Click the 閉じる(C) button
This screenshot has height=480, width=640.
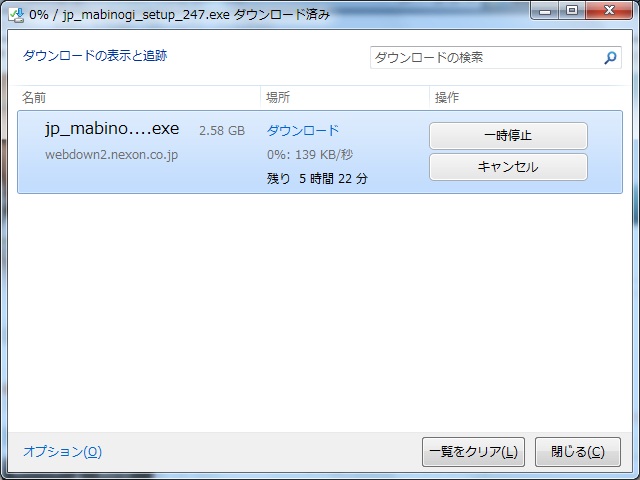pos(578,452)
